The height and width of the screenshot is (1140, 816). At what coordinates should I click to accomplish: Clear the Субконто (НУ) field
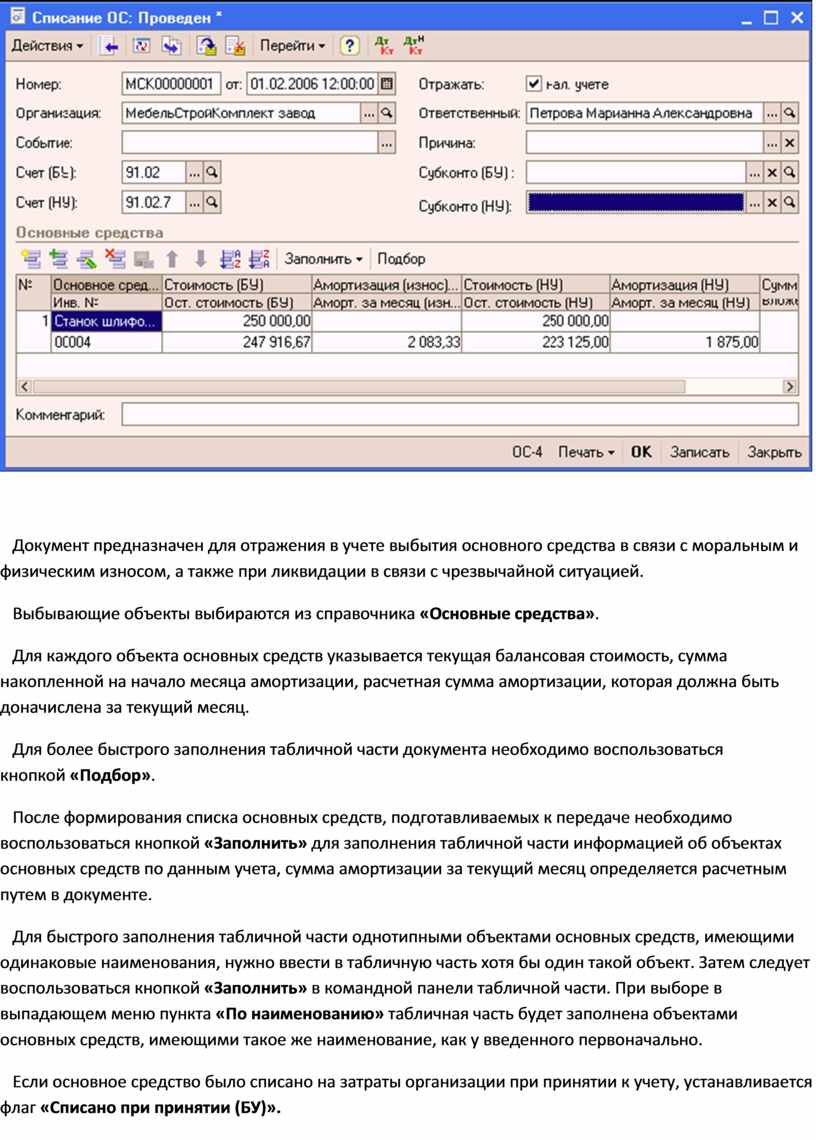pos(772,203)
